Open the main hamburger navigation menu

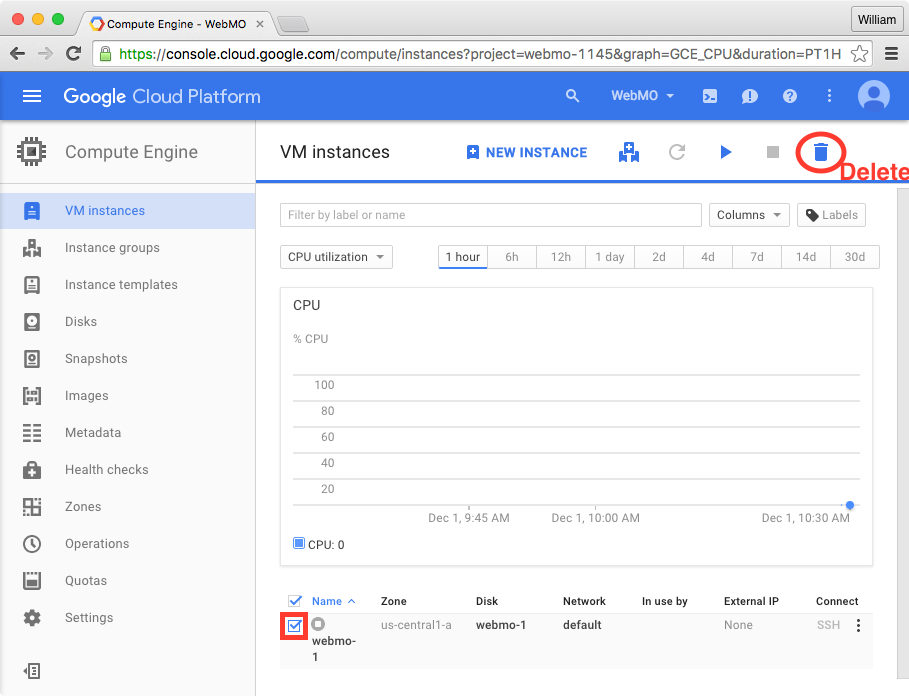(32, 96)
